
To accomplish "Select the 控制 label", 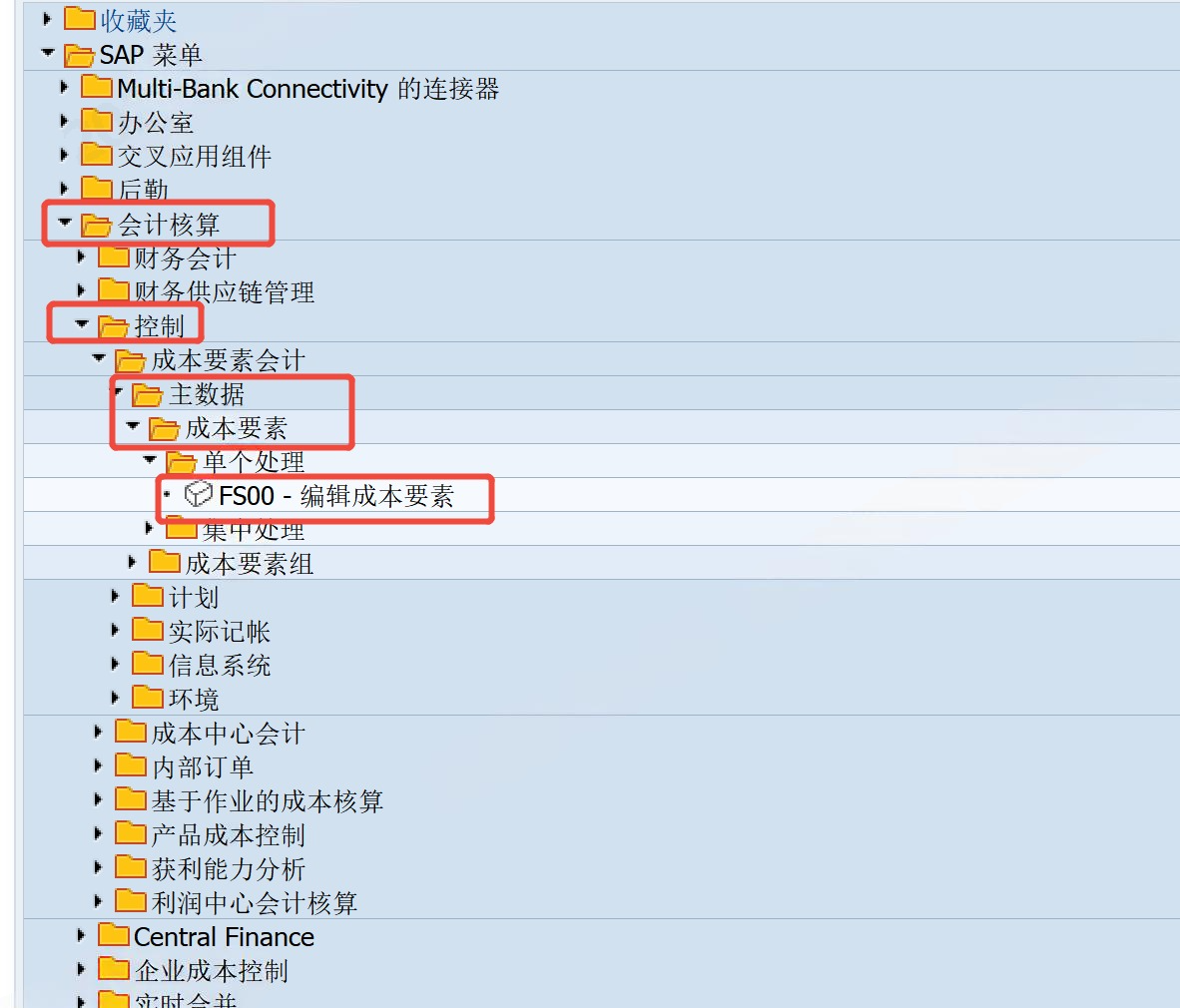I will (x=160, y=326).
